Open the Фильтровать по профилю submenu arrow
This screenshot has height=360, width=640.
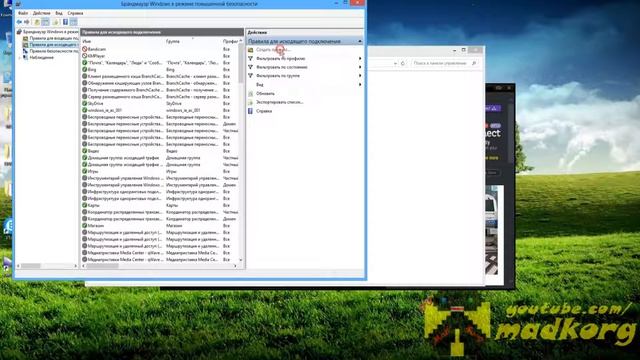click(x=360, y=58)
